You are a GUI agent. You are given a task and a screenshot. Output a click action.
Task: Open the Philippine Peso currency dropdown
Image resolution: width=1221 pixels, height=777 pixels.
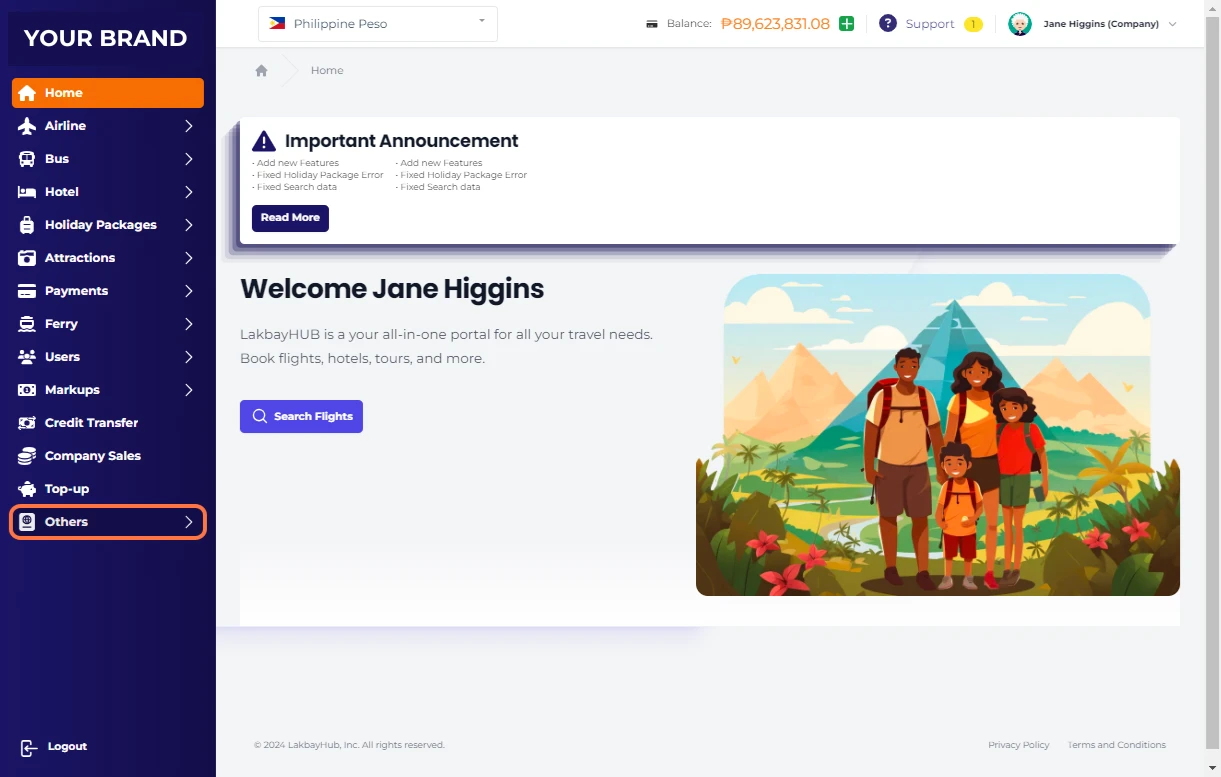point(377,24)
